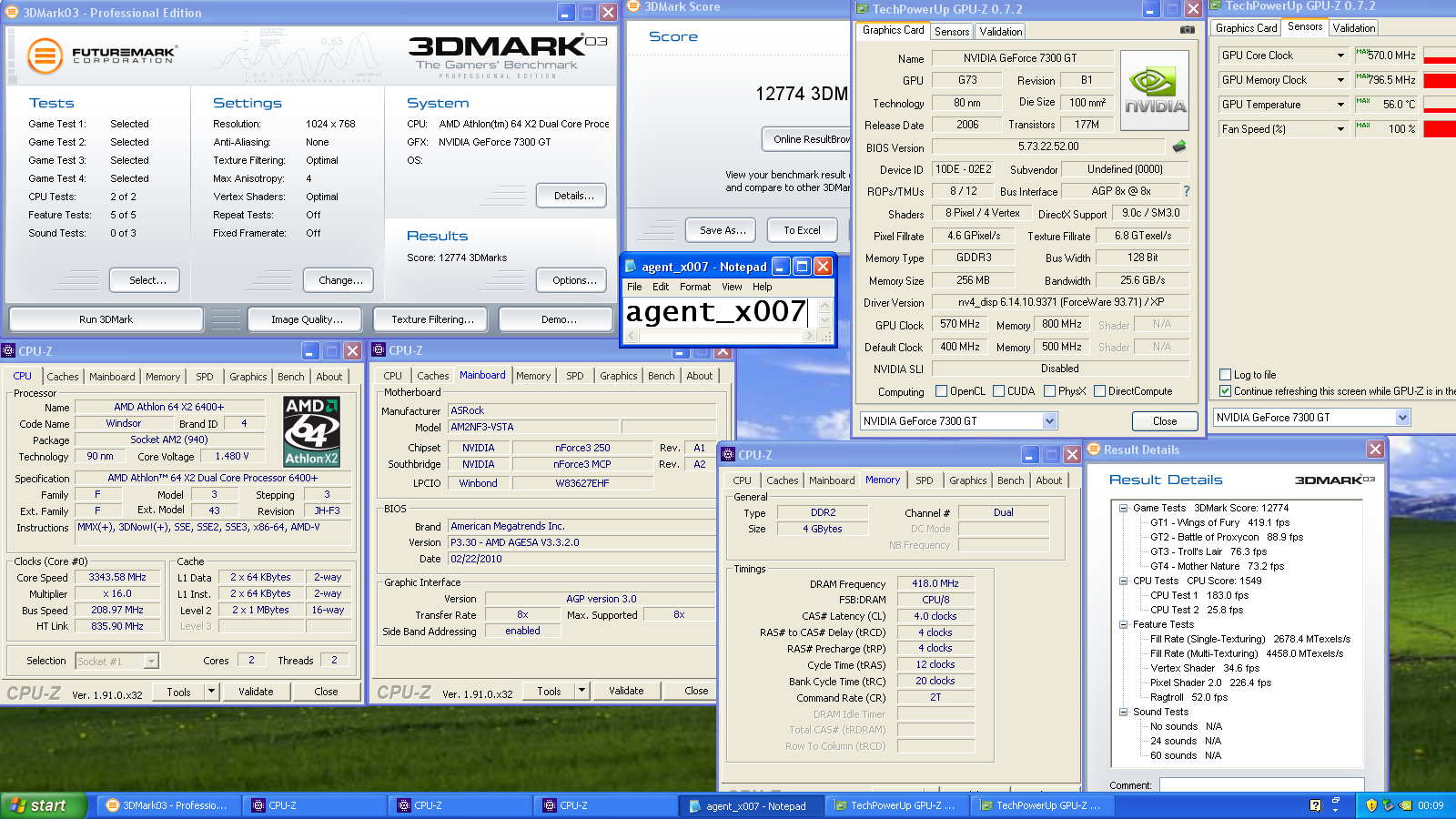Click the Notepad horizontal scrollbar

pyautogui.click(x=721, y=336)
